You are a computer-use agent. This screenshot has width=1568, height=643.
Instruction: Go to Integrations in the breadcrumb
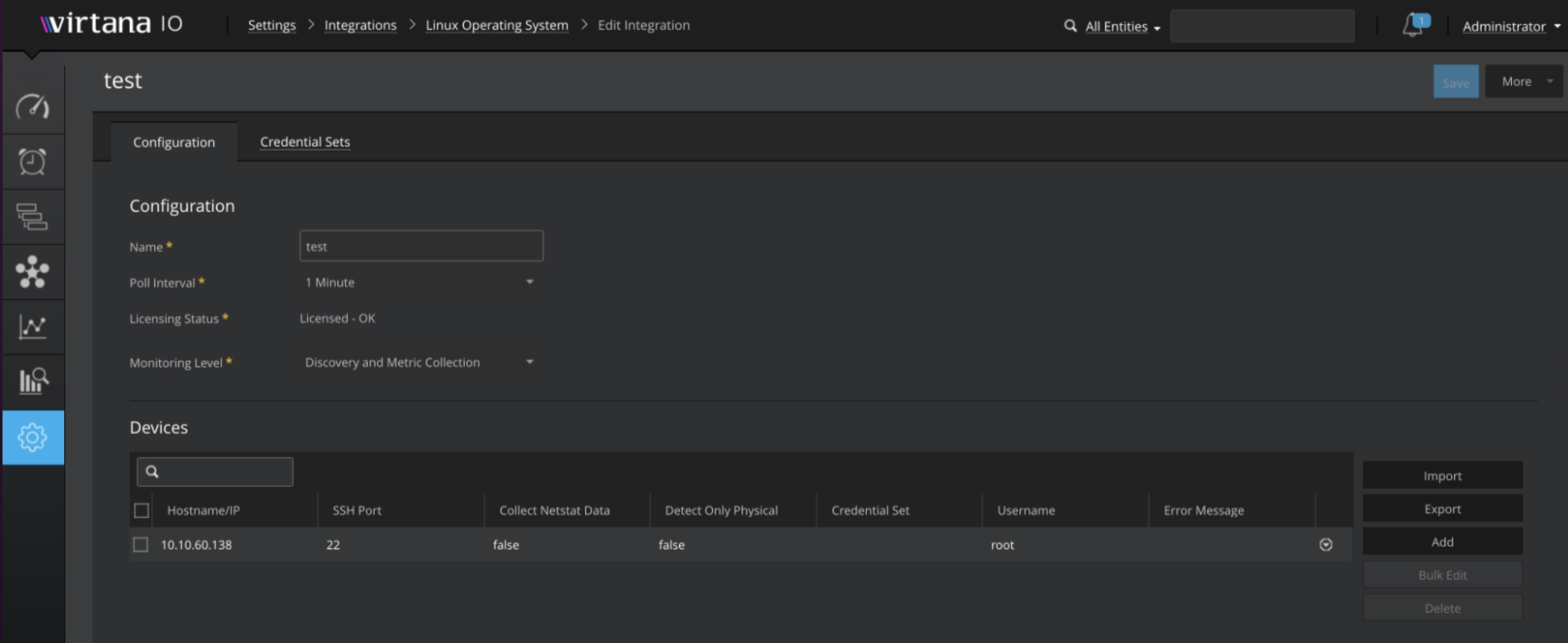tap(360, 25)
